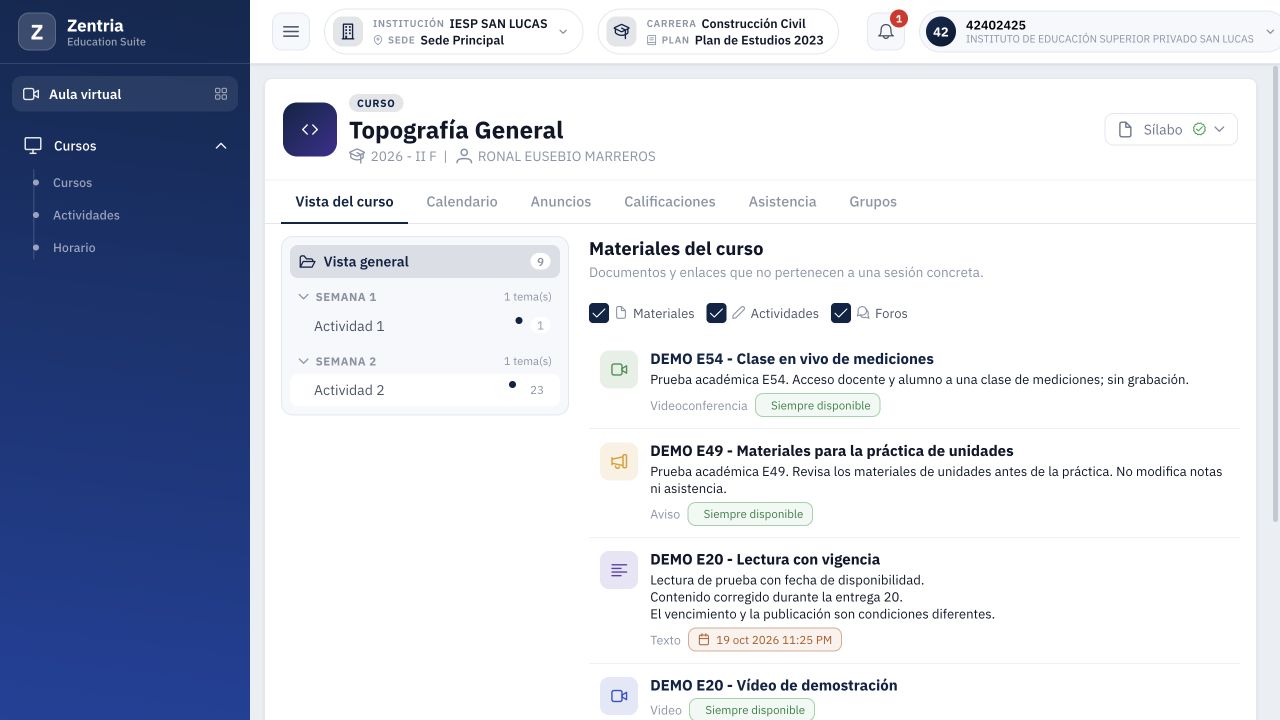Click the teacher person icon by RONAL EUSEBIO
1280x720 pixels.
(x=464, y=156)
